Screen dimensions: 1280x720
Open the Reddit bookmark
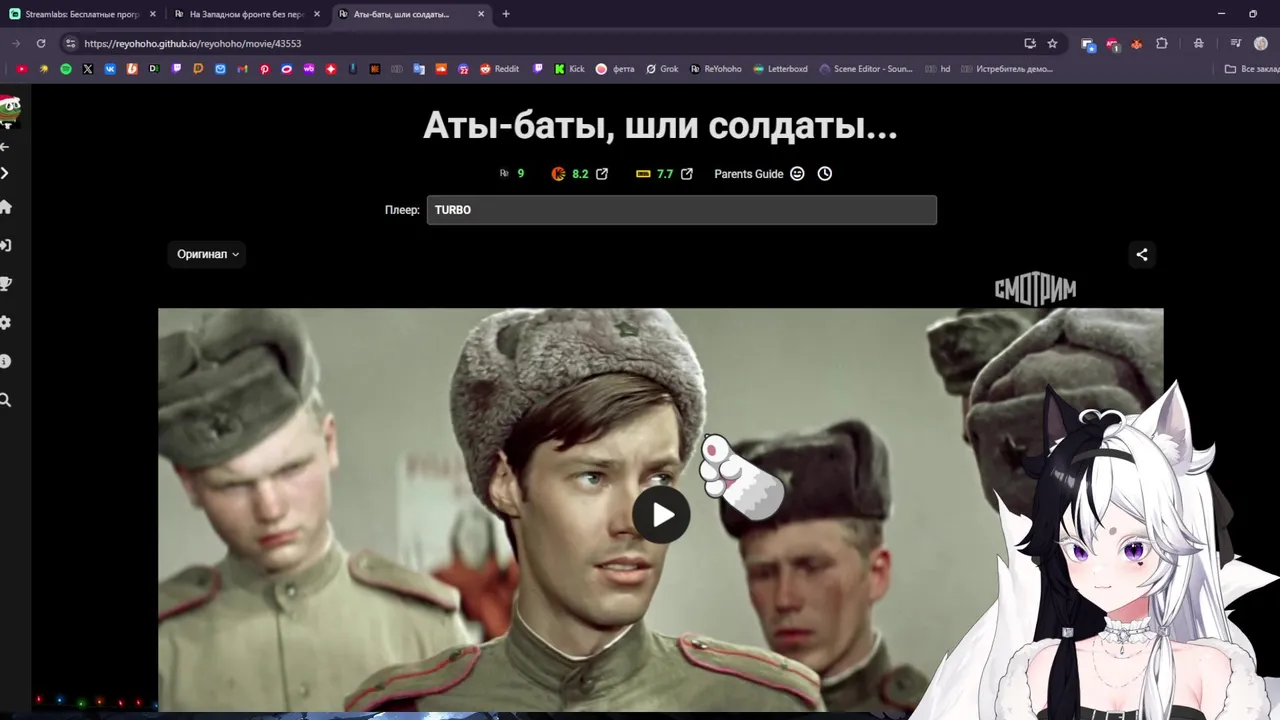(x=499, y=69)
